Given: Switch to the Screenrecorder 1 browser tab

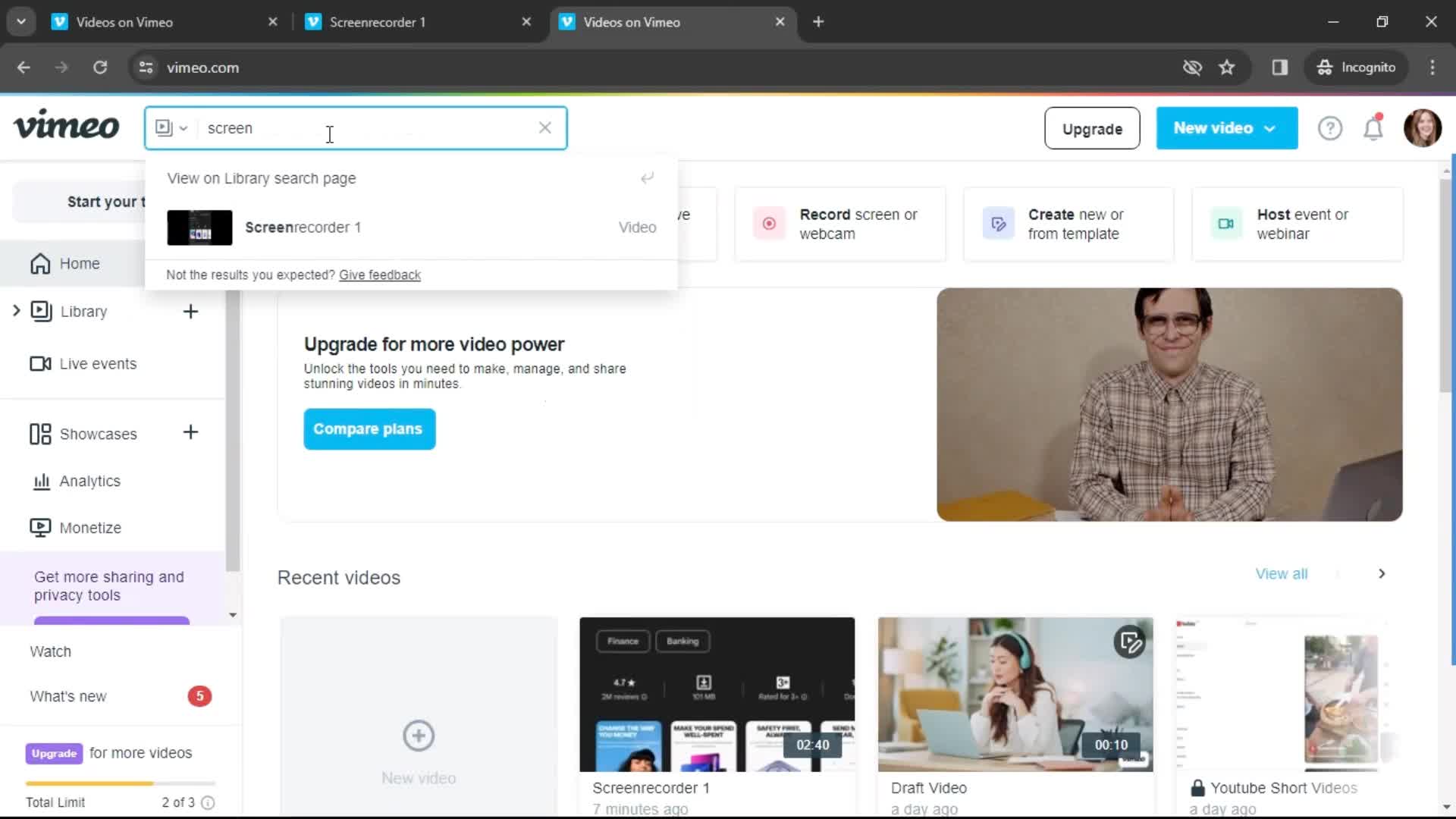Looking at the screenshot, I should pos(419,22).
